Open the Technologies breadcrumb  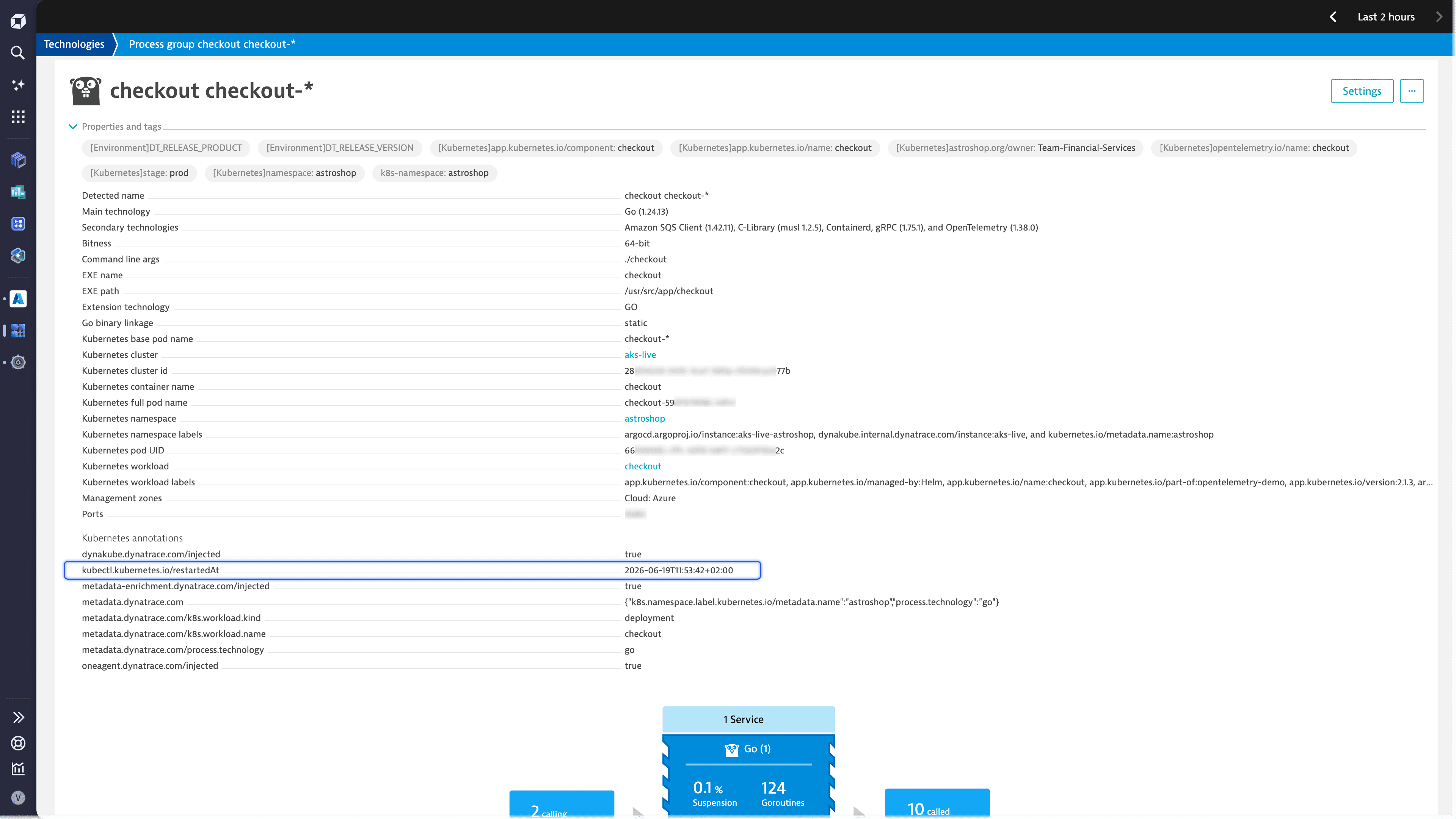click(74, 44)
